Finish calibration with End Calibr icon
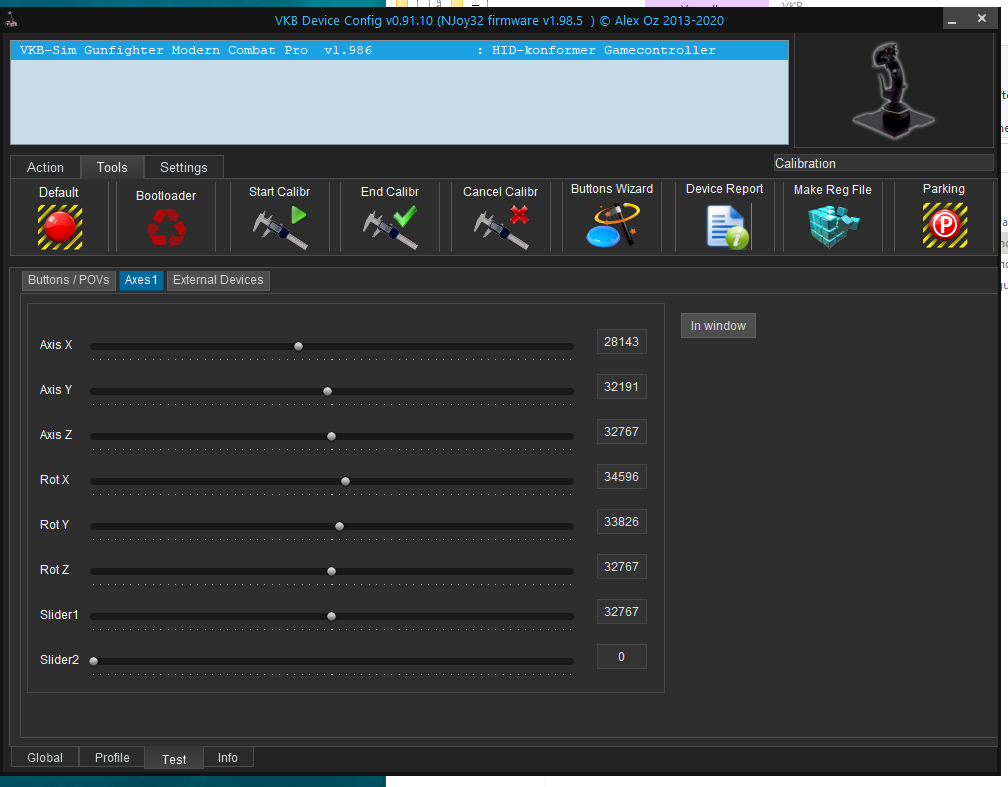This screenshot has height=787, width=1008. tap(390, 227)
